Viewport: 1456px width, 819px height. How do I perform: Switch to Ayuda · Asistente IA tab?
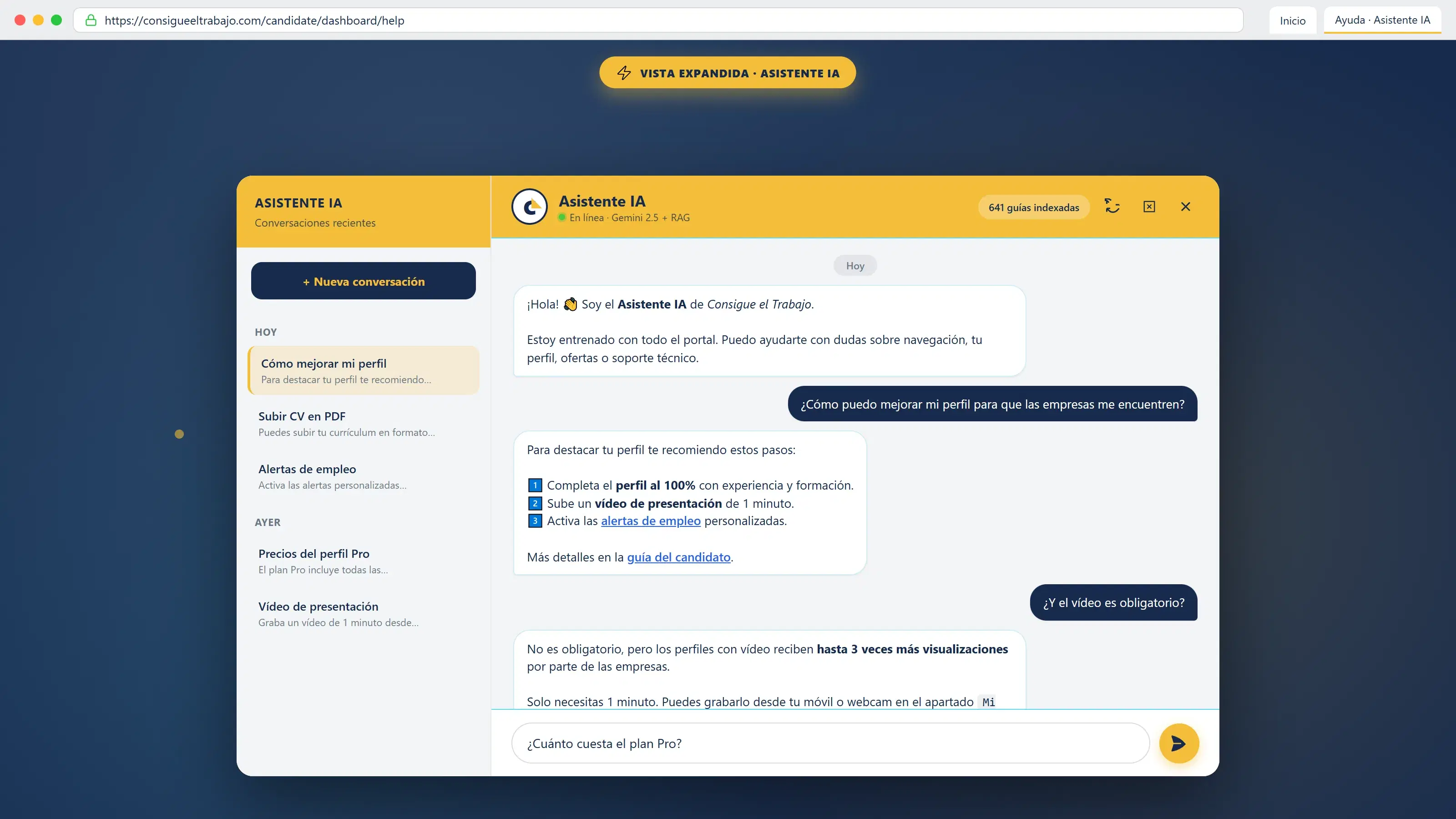point(1383,20)
